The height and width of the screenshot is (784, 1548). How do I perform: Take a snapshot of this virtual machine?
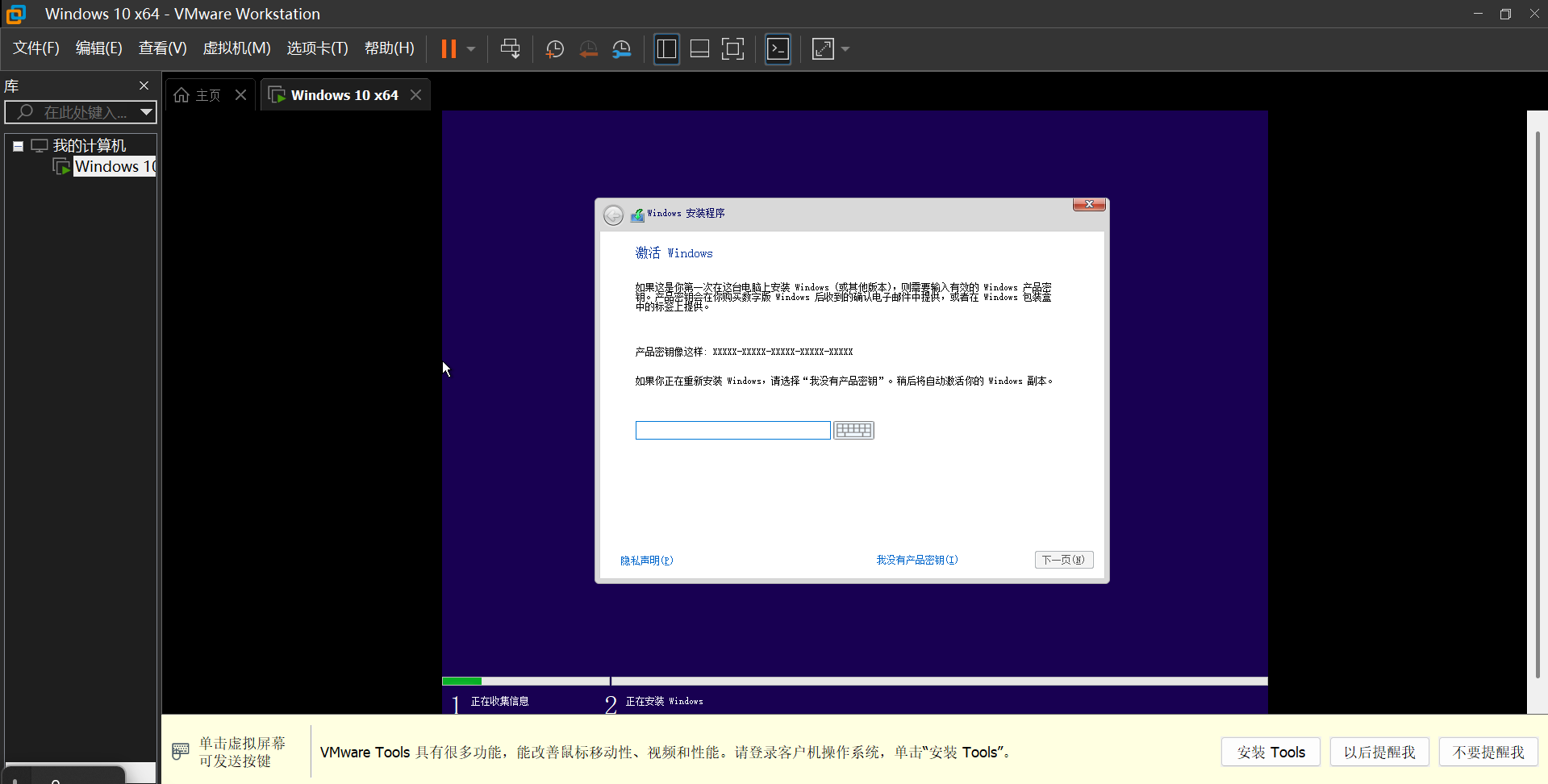pos(554,48)
